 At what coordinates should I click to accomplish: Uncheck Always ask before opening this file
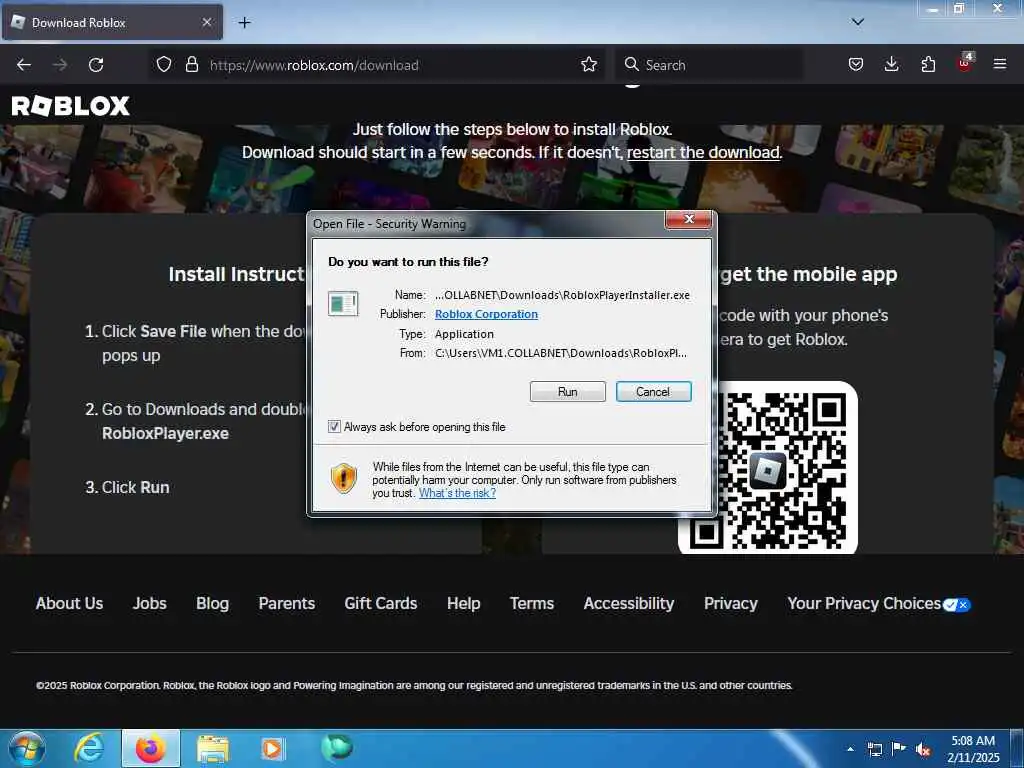(x=334, y=426)
